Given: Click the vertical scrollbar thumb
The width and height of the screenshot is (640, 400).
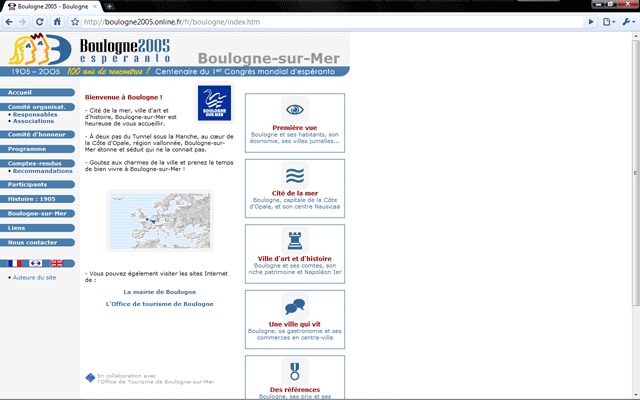Looking at the screenshot, I should tap(636, 172).
